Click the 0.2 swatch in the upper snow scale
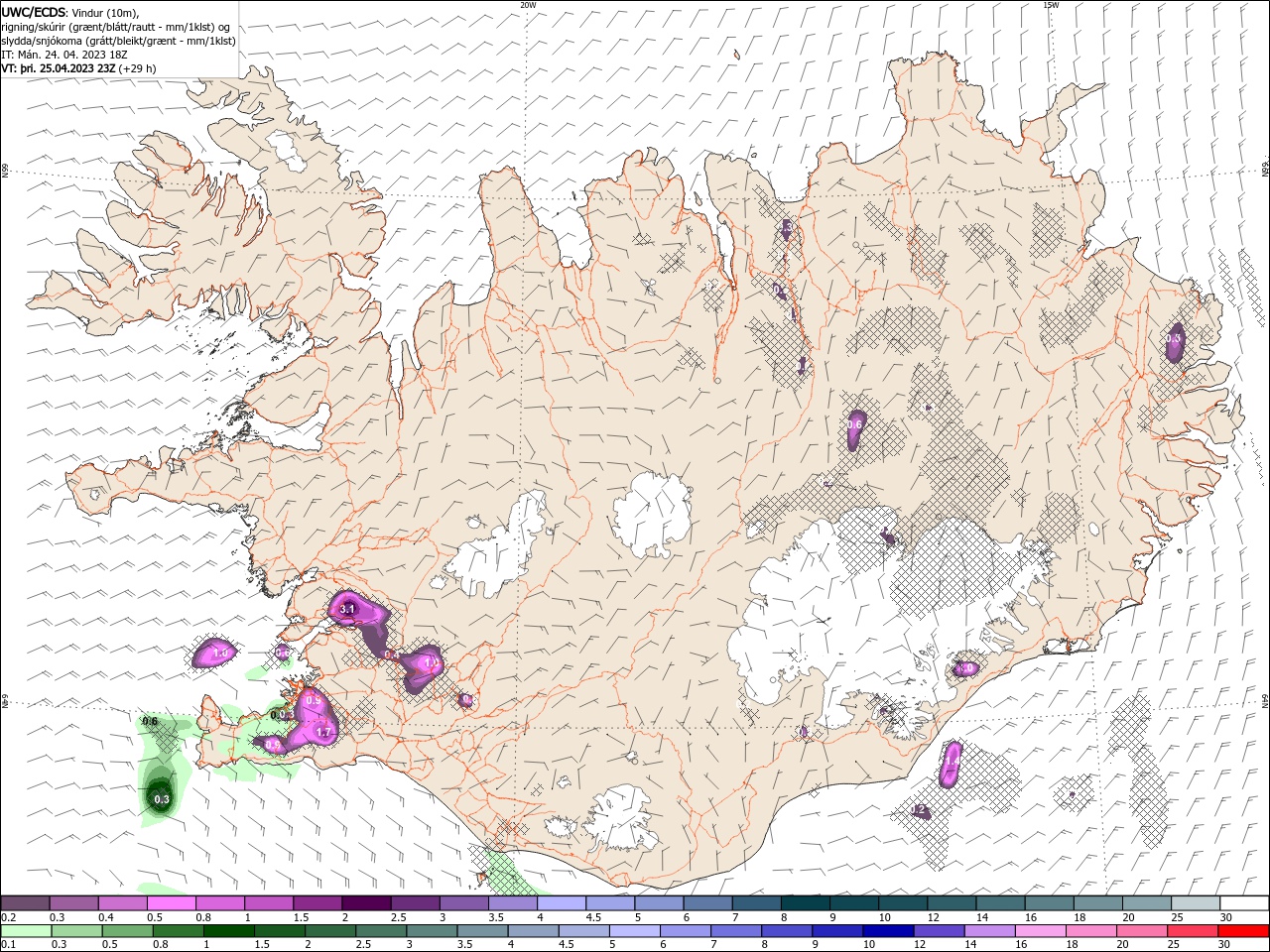Screen dimensions: 1270x952 25,902
